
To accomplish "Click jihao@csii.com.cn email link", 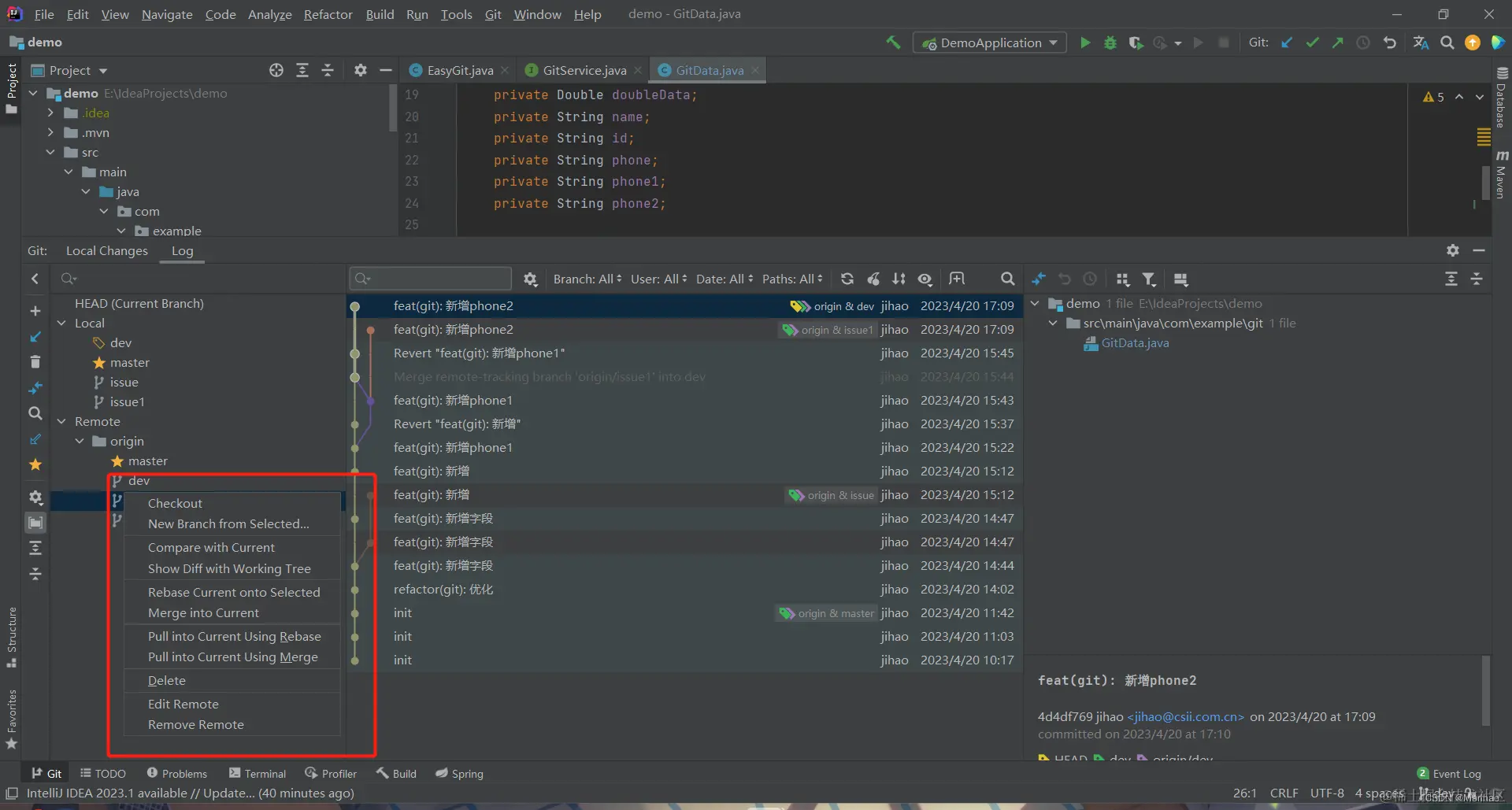I will [1185, 716].
